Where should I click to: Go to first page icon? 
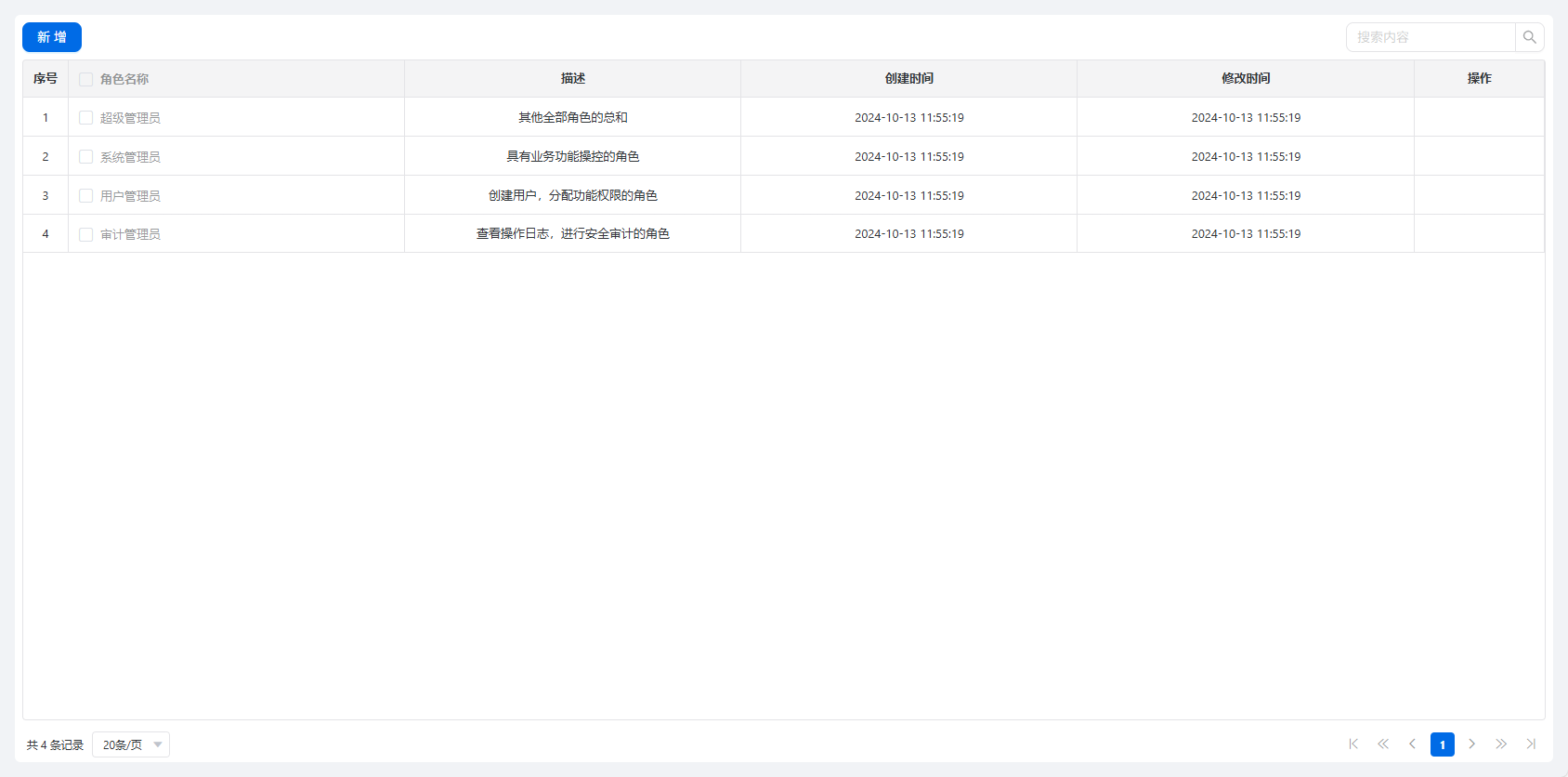(1353, 744)
